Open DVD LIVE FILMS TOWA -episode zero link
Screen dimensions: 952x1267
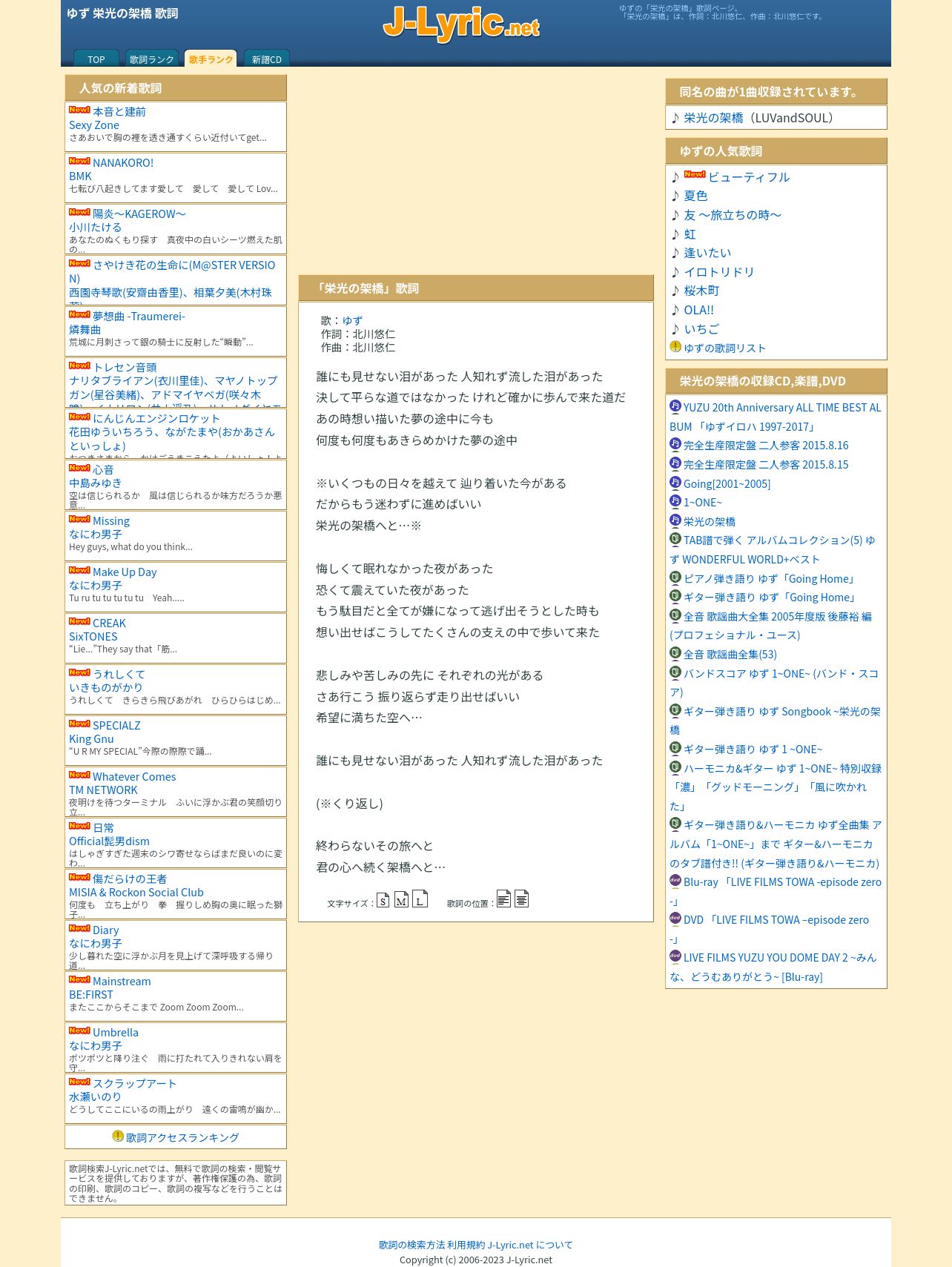coord(770,929)
